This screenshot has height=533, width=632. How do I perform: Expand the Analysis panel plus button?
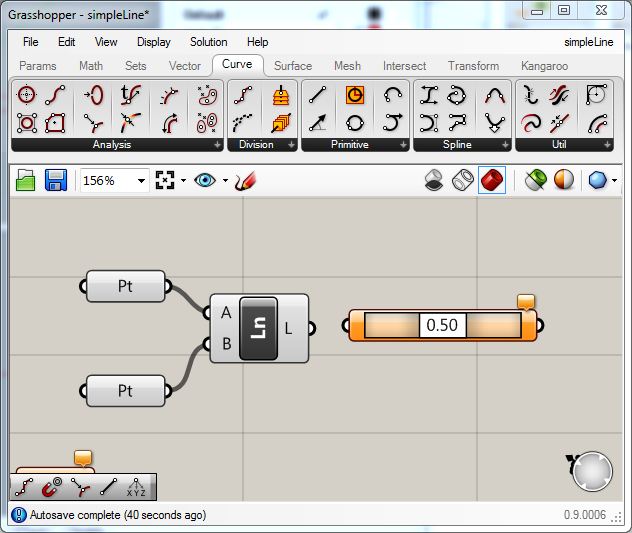coord(217,144)
